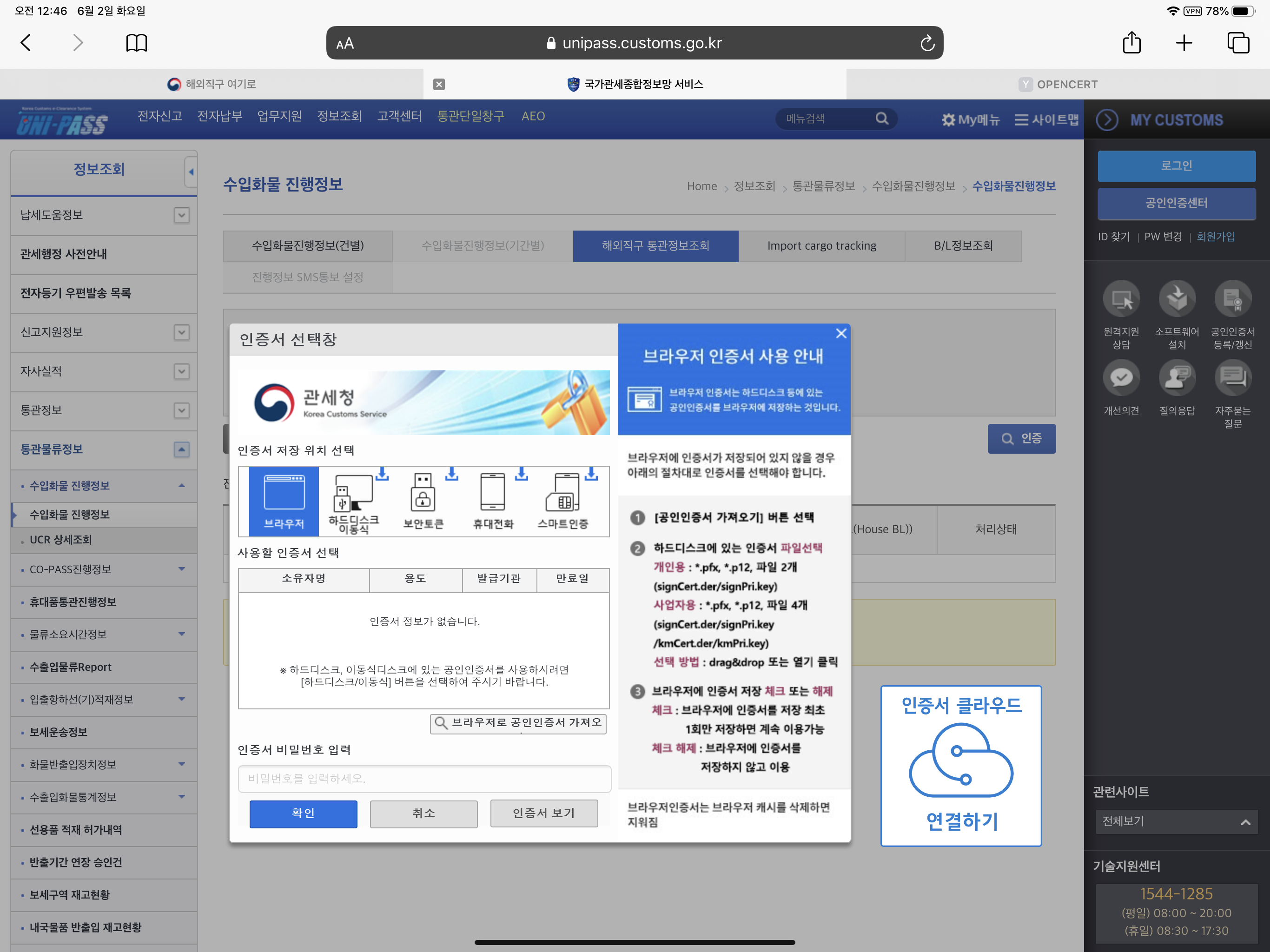Select the 브라우저 certificate storage icon
This screenshot has width=1270, height=952.
click(284, 500)
